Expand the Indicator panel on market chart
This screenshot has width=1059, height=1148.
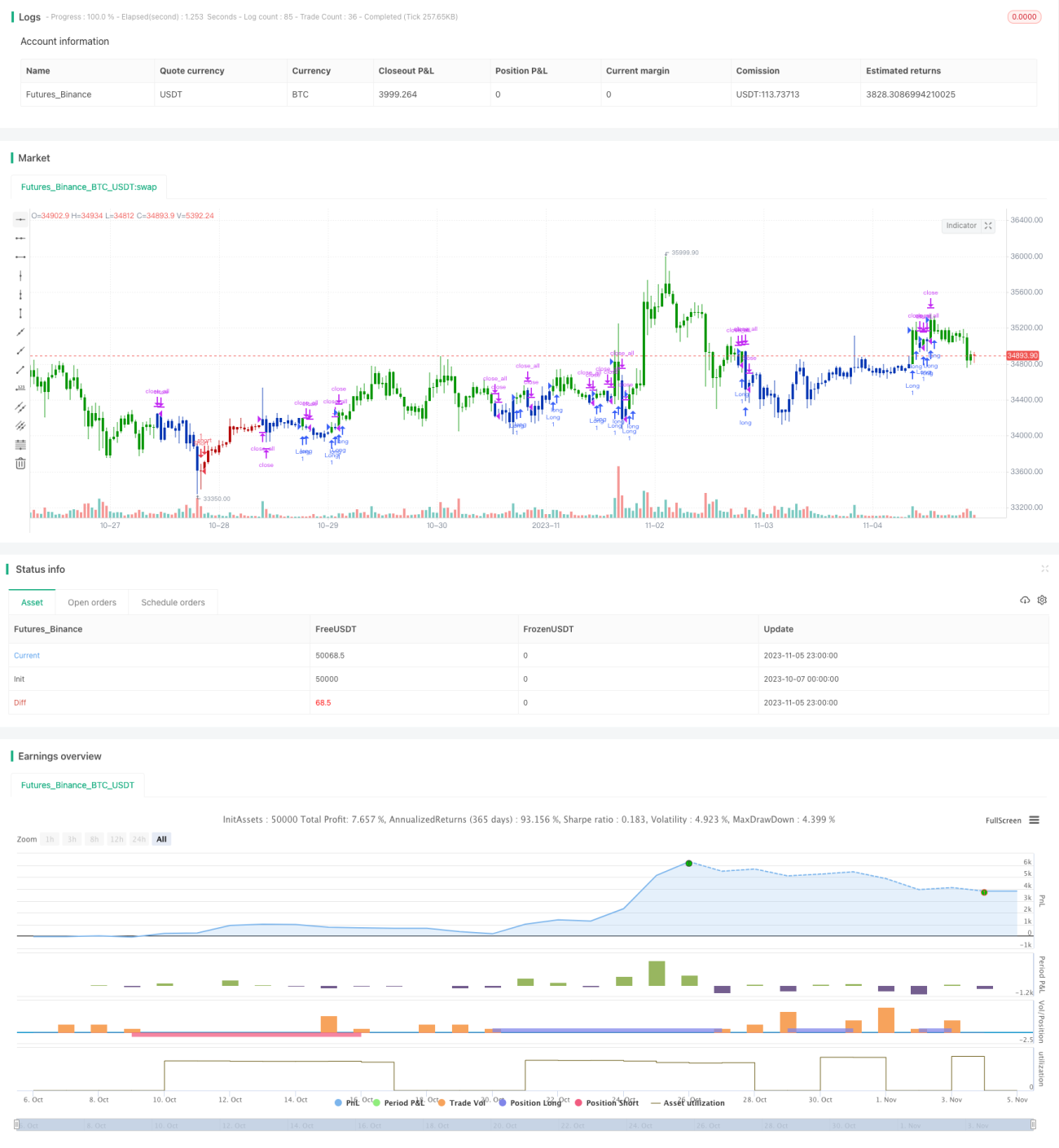coord(988,226)
